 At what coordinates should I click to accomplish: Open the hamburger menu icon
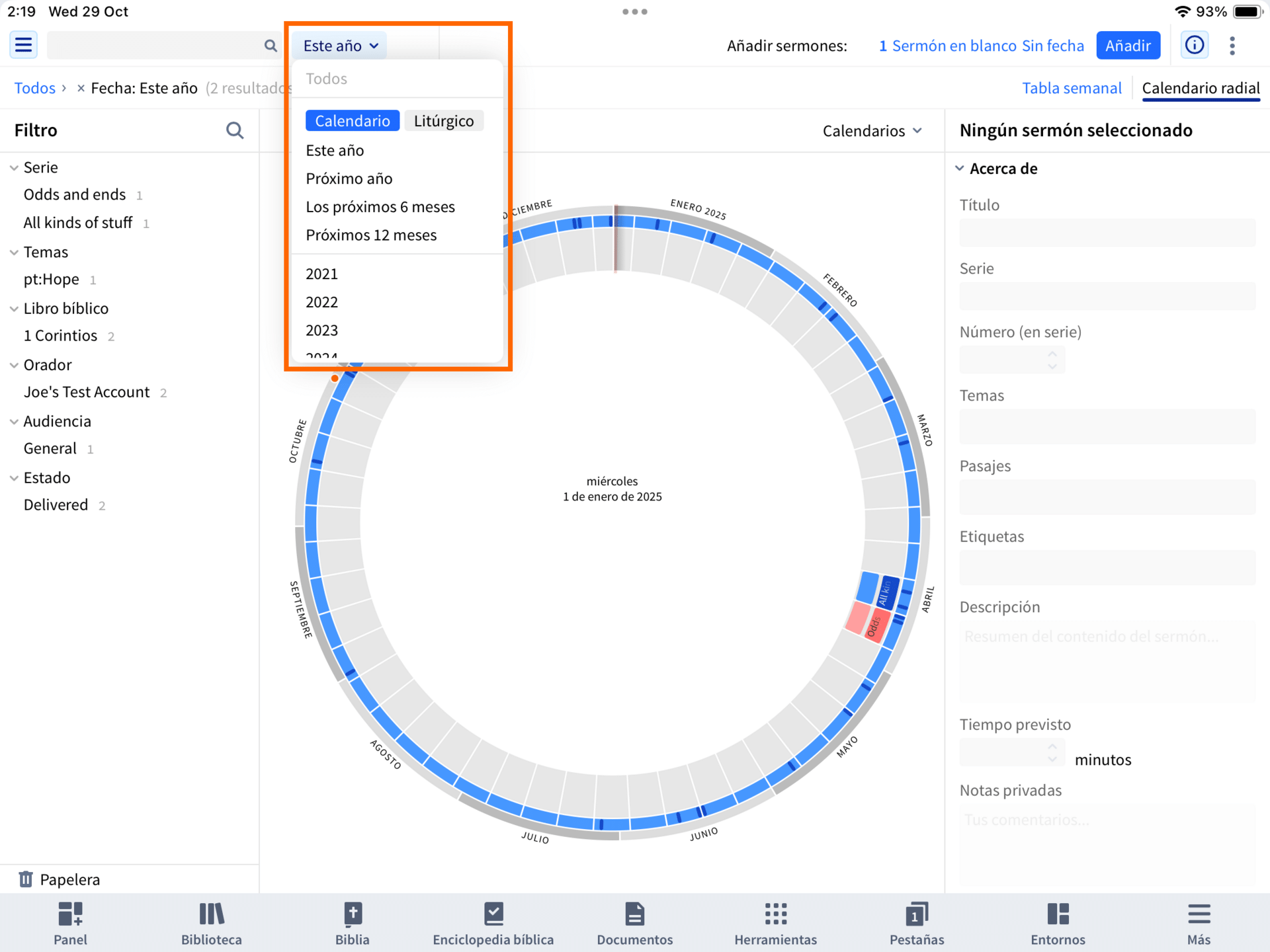[23, 45]
